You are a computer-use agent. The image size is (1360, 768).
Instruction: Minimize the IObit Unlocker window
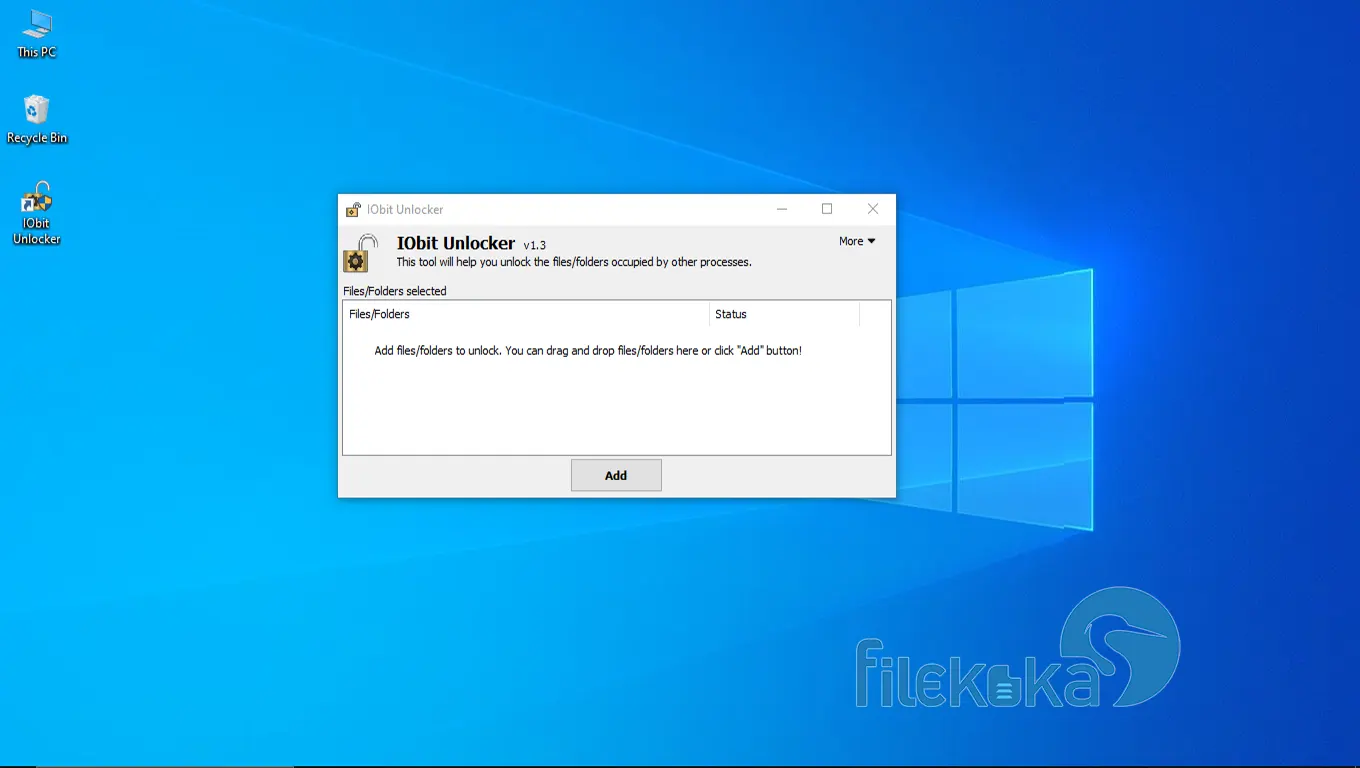click(x=782, y=209)
